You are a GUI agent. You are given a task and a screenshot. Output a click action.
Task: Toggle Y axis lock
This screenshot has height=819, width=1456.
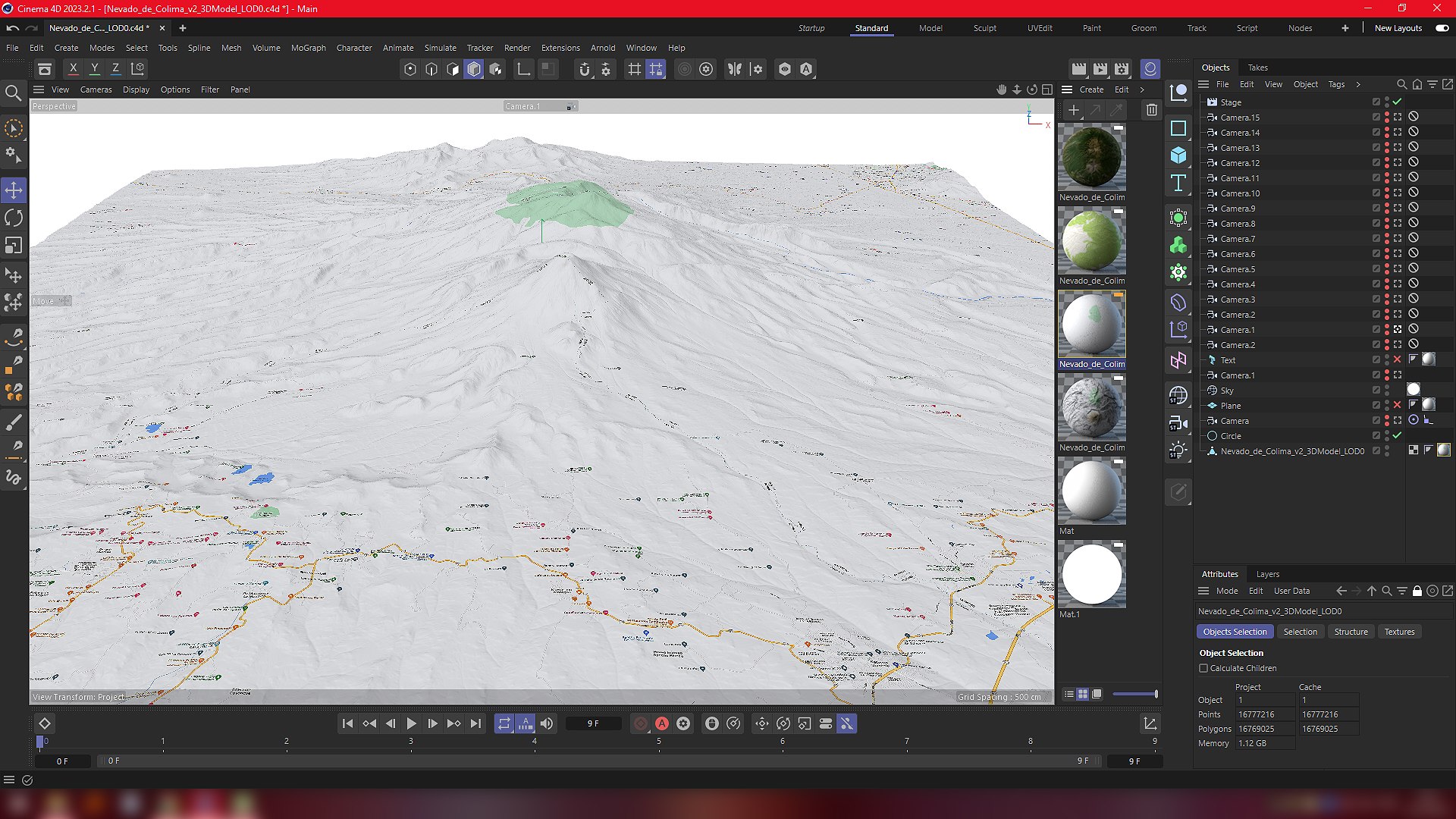click(x=95, y=68)
